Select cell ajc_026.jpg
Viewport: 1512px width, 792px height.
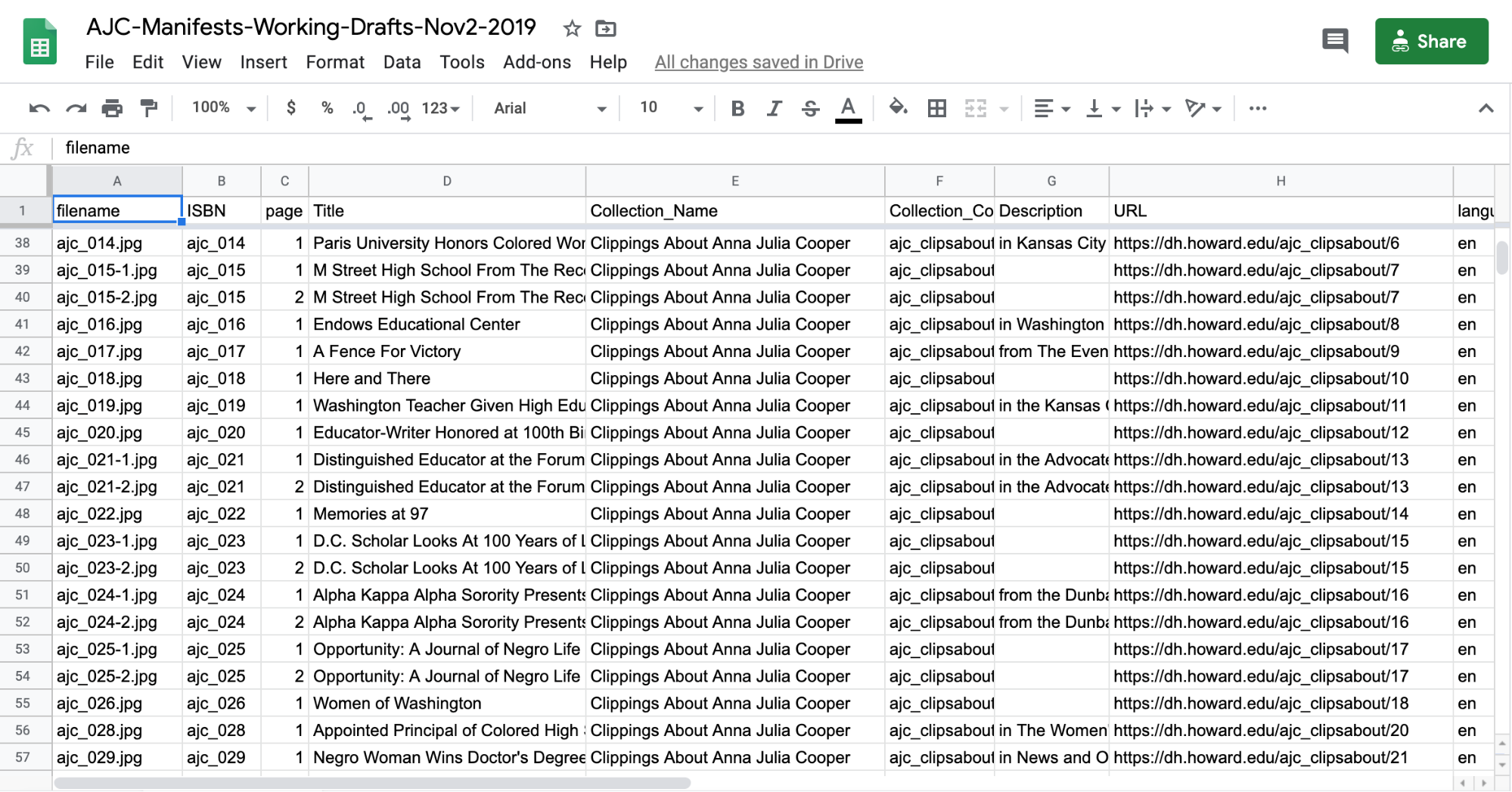point(117,703)
